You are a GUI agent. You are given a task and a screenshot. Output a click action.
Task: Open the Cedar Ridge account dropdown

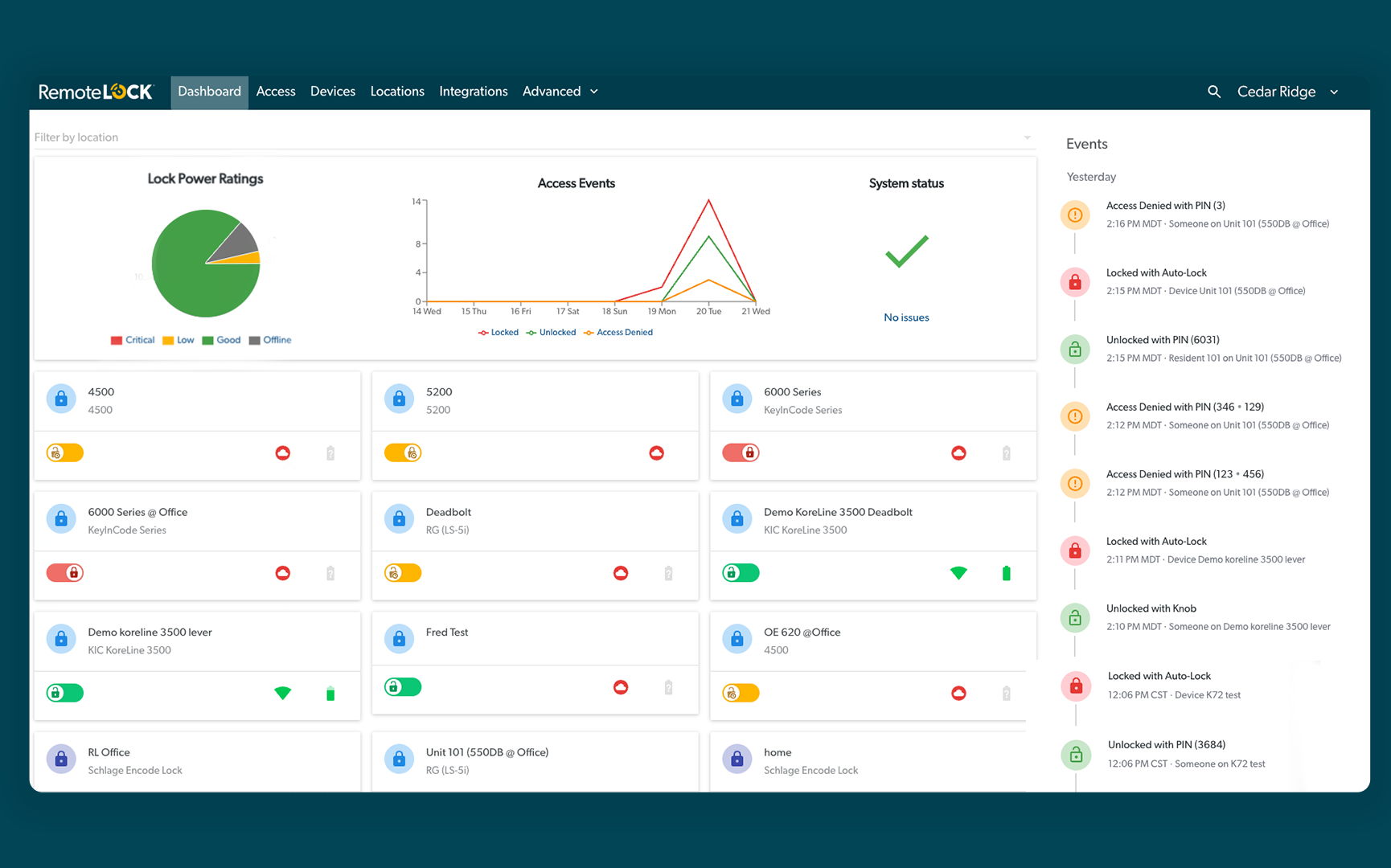click(x=1287, y=92)
